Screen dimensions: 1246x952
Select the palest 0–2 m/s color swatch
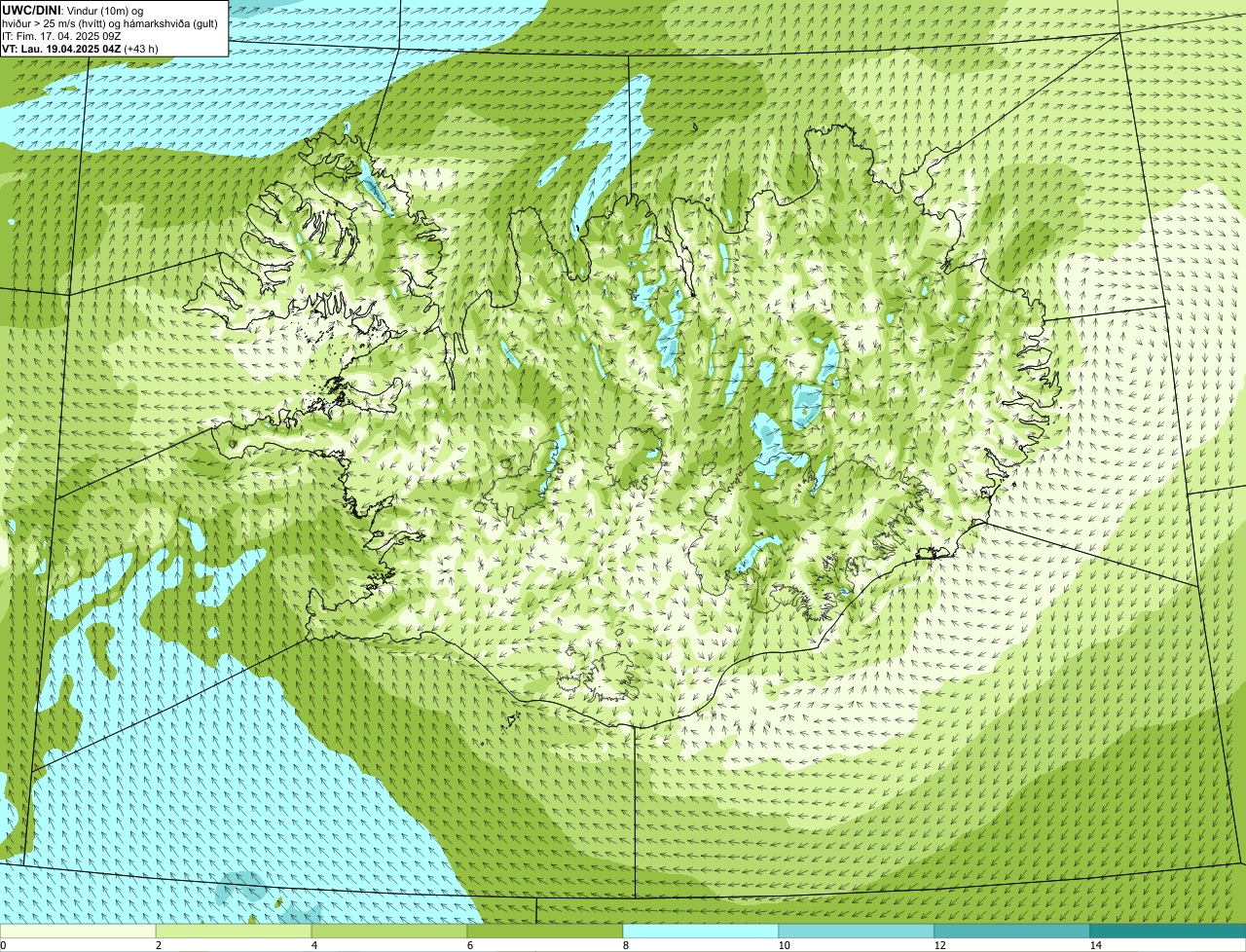(78, 931)
